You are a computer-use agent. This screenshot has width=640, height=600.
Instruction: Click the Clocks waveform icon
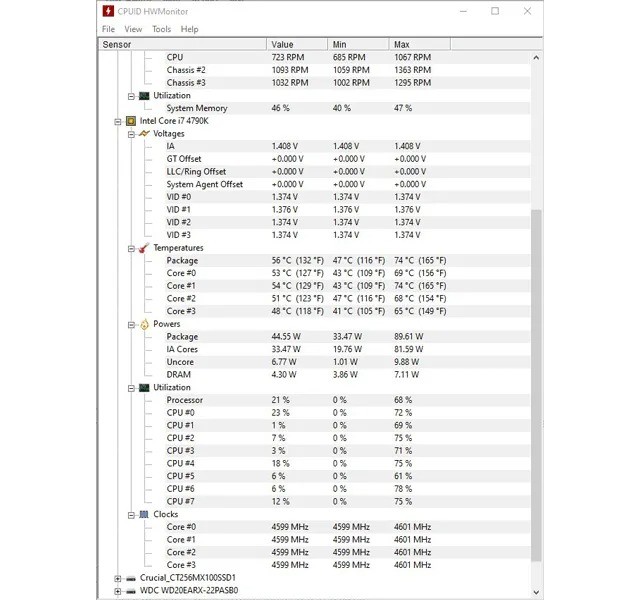[x=144, y=515]
